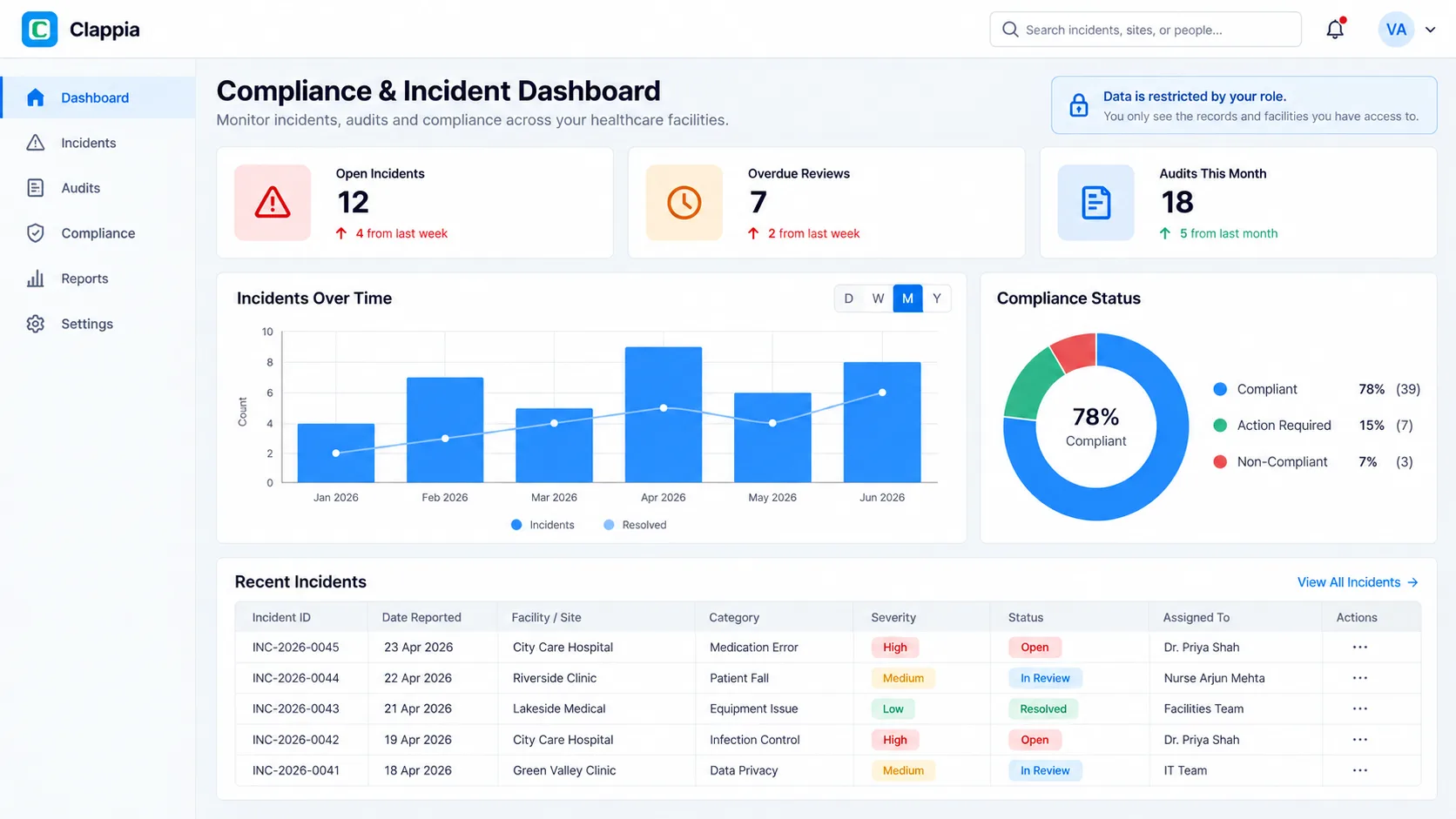Click the Open Incidents red alert icon
Screen dimensions: 1456x819
(273, 203)
